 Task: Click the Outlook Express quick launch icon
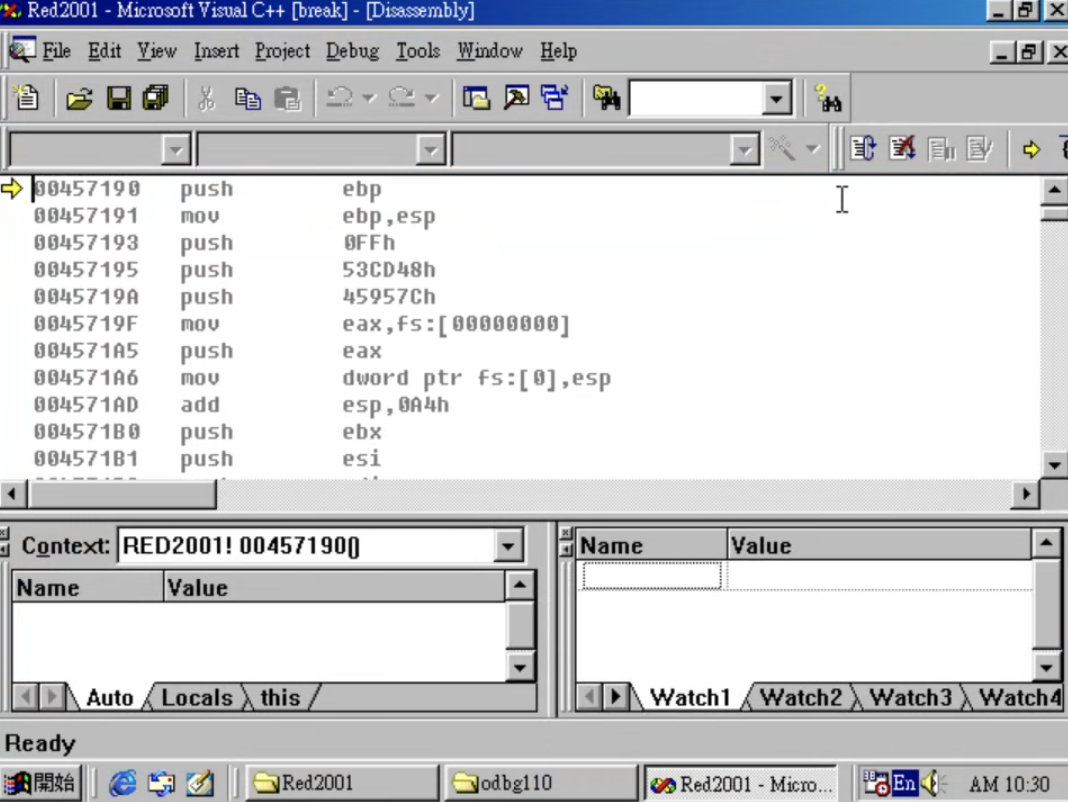click(x=161, y=783)
